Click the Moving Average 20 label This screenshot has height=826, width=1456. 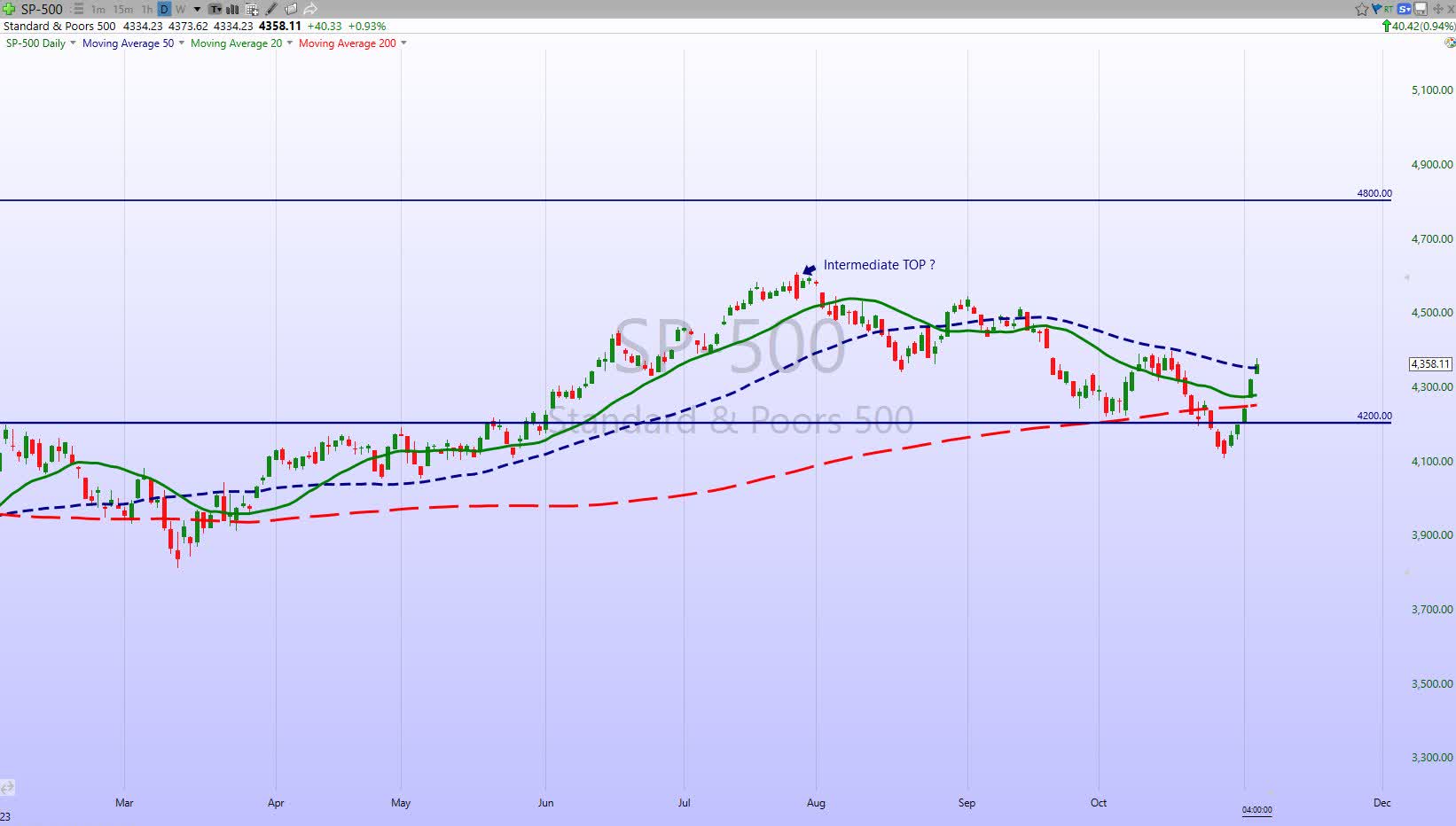coord(235,43)
